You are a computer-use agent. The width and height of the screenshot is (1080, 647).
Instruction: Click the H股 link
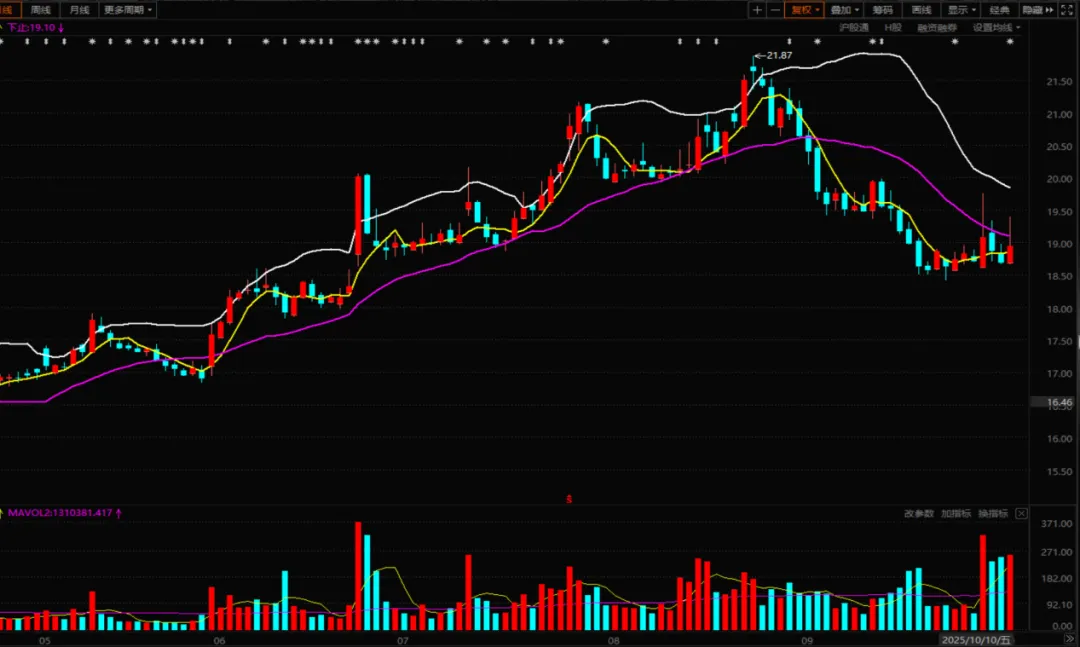click(893, 28)
